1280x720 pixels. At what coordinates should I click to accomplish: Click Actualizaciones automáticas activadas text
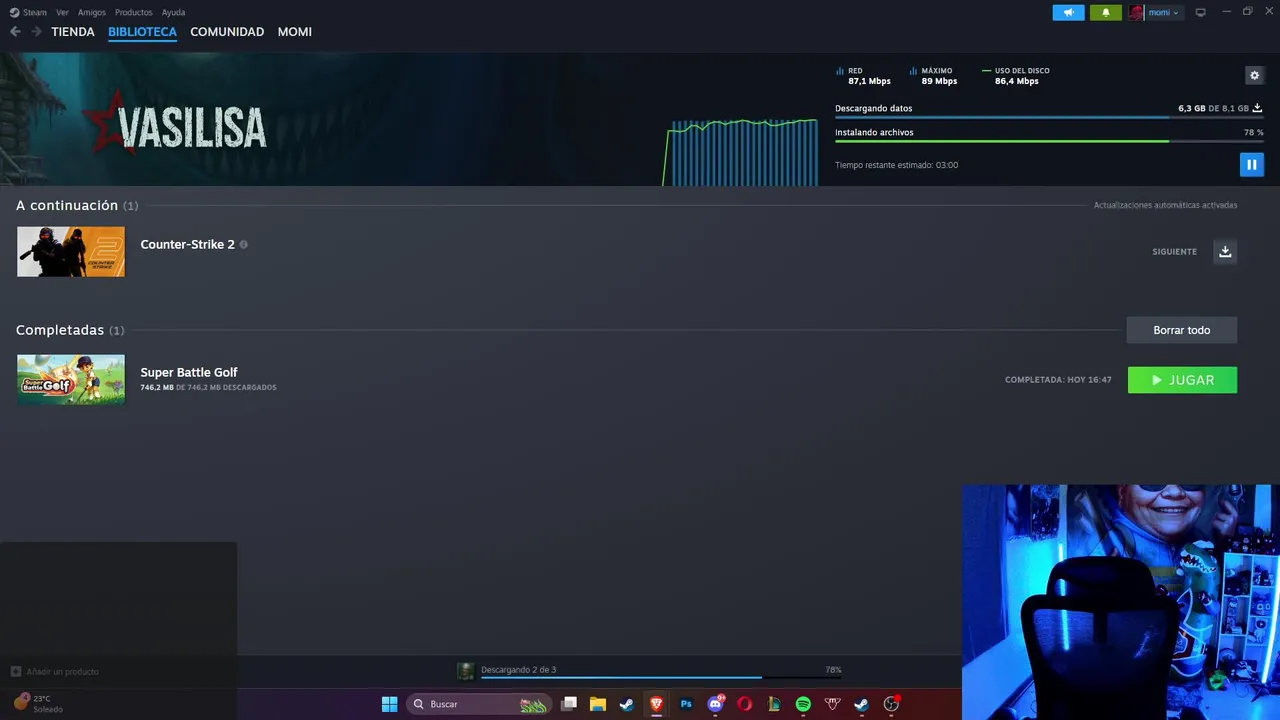click(1165, 205)
